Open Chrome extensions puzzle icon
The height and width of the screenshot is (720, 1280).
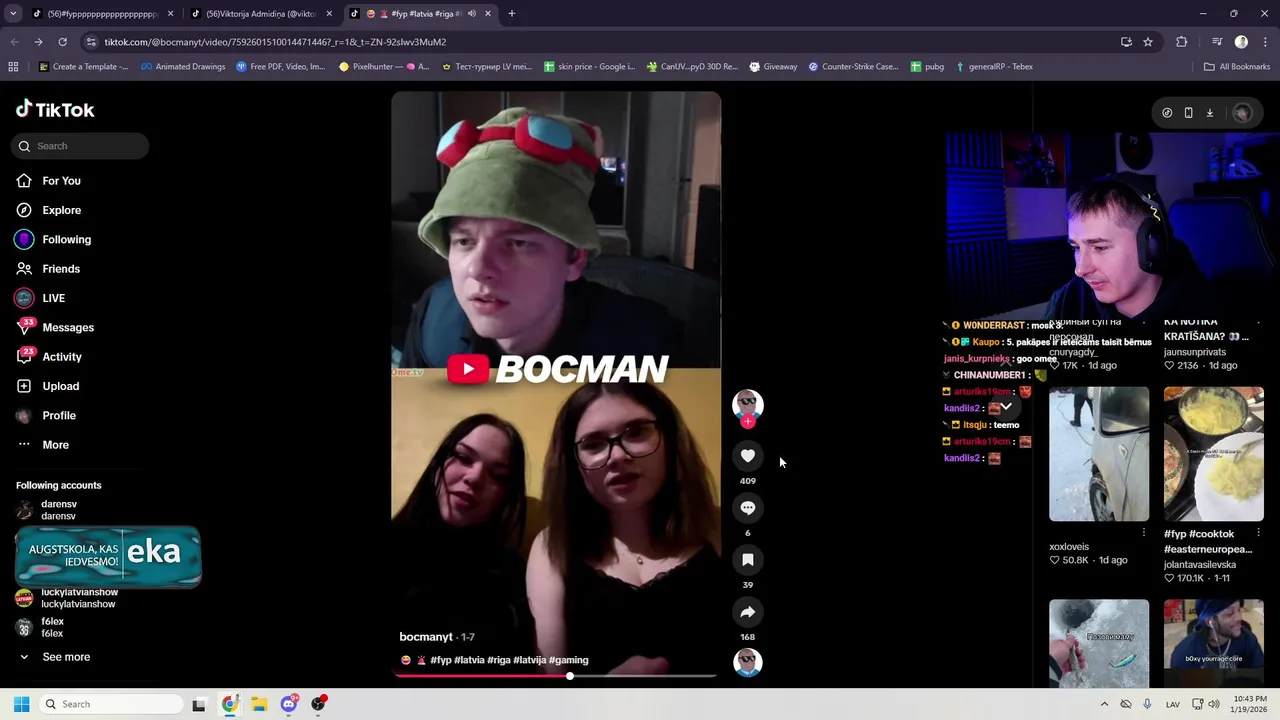(1181, 42)
